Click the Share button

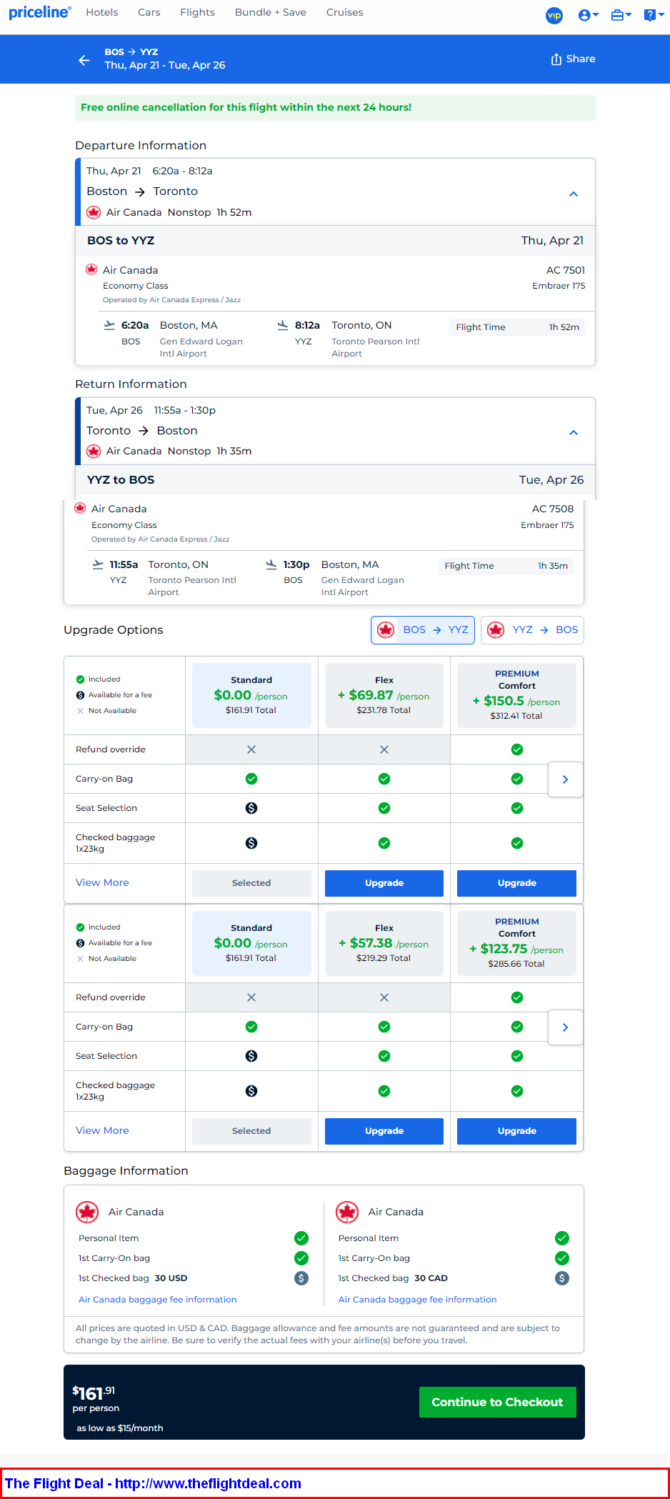573,59
